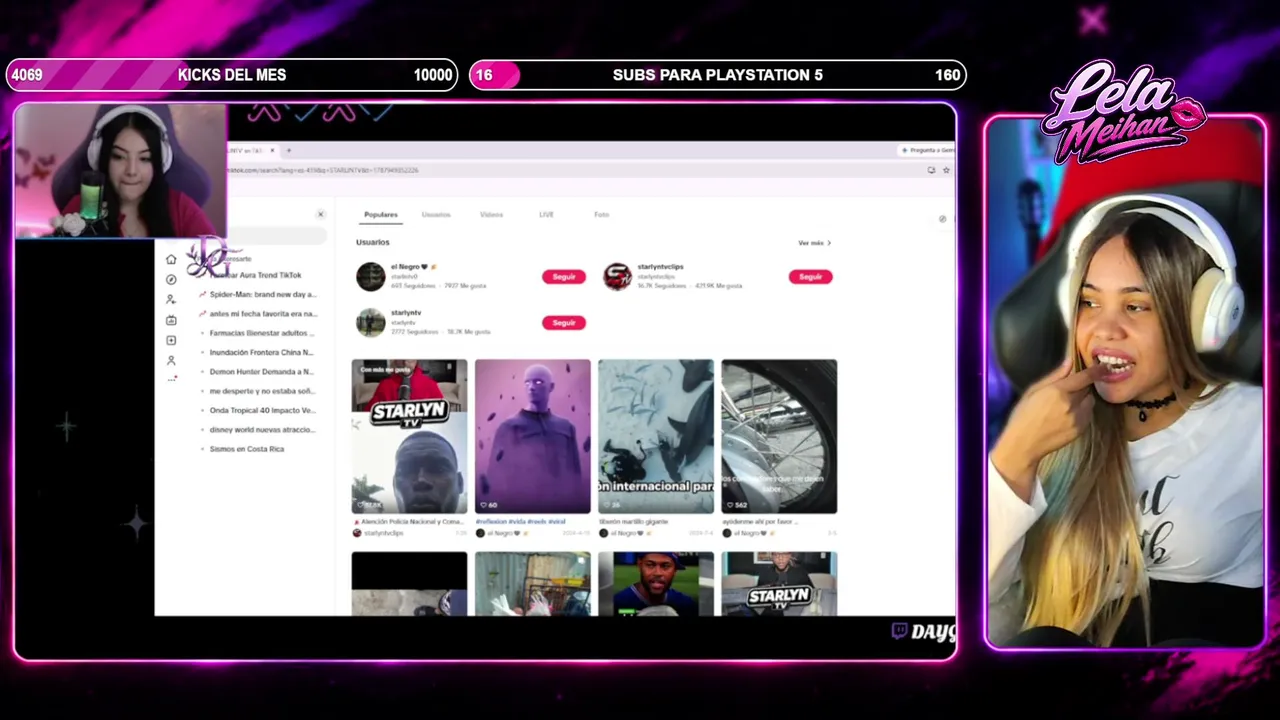Switch to the Videos tab
Image resolution: width=1280 pixels, height=720 pixels.
click(x=491, y=215)
